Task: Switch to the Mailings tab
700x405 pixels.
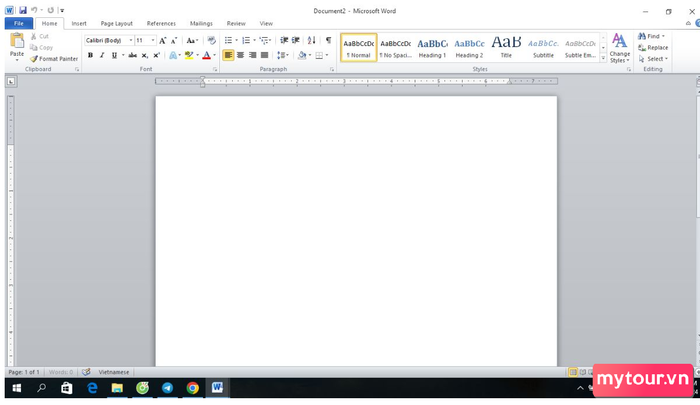Action: [201, 23]
